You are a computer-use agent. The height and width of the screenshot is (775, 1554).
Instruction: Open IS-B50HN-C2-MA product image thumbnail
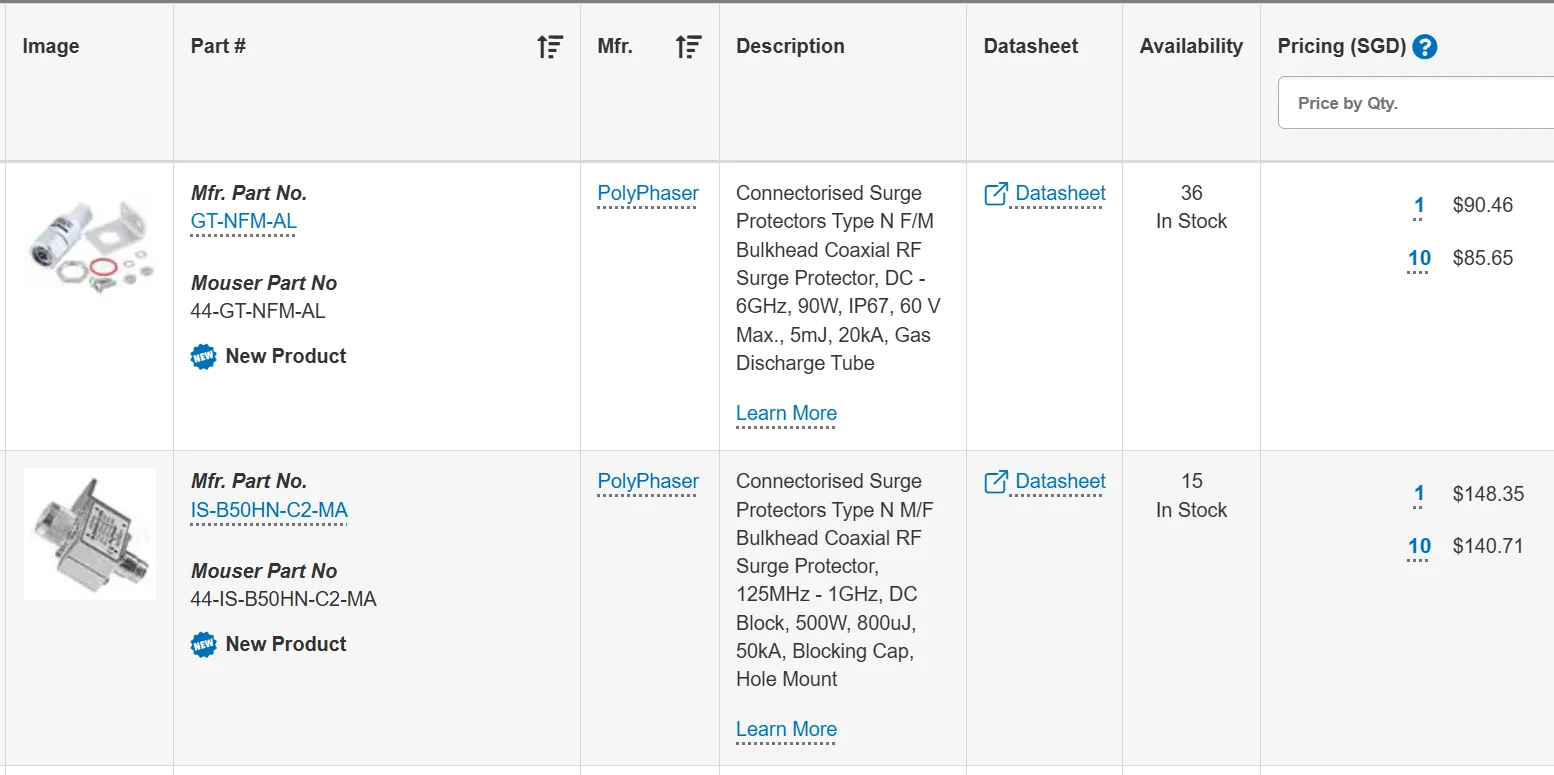[x=90, y=533]
